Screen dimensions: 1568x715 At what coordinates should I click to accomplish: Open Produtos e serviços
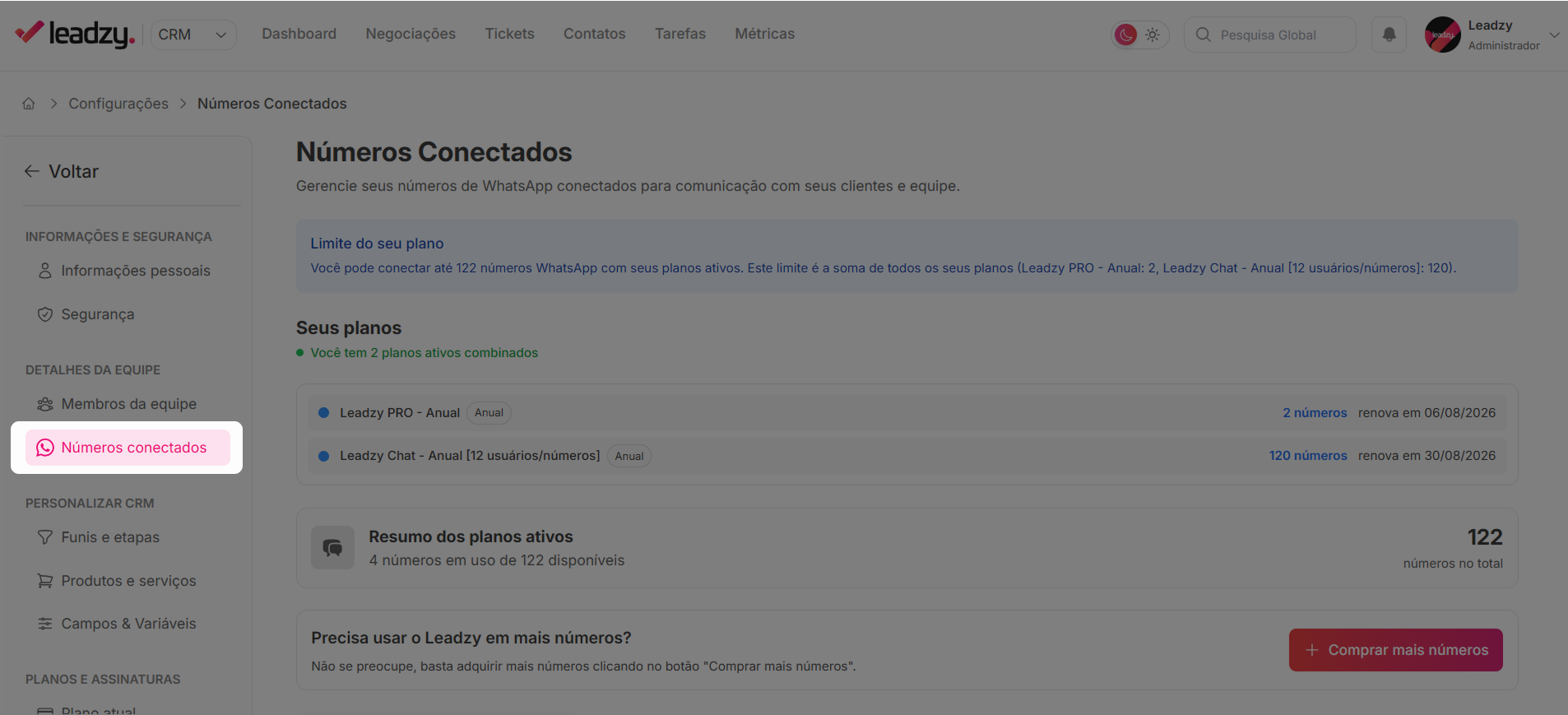[128, 581]
